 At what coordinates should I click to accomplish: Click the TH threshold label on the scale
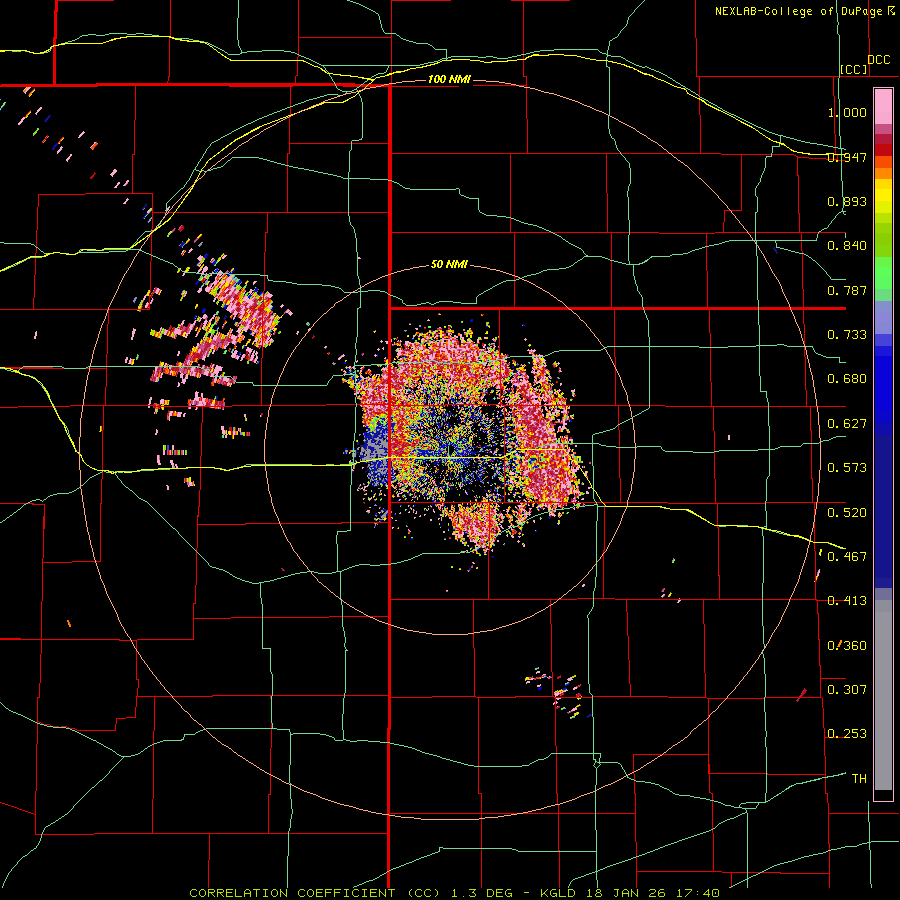[x=859, y=779]
